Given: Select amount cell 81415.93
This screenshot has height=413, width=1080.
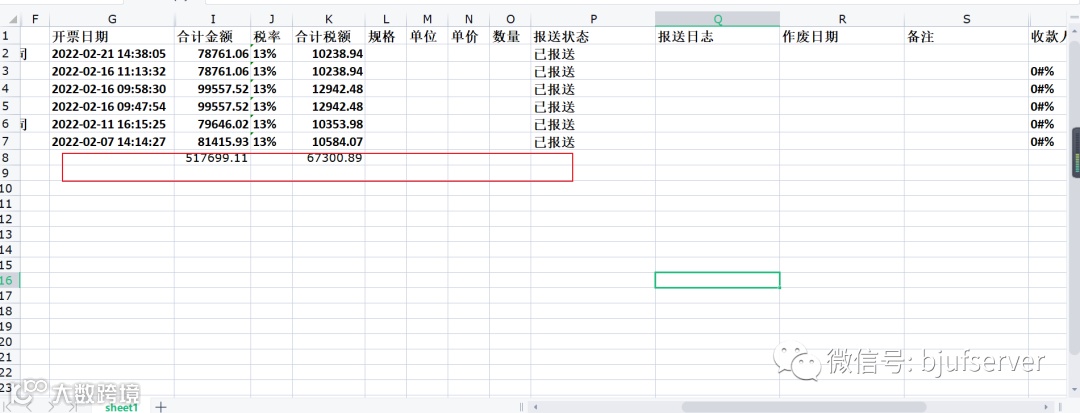Looking at the screenshot, I should 212,142.
